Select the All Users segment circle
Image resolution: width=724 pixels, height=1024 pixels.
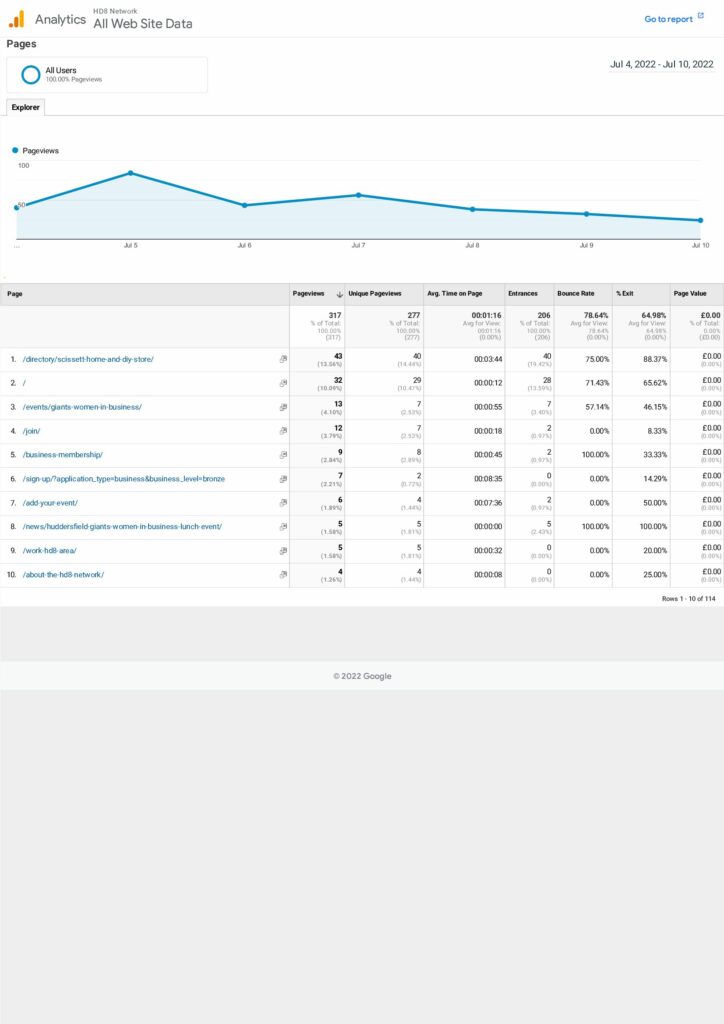(x=31, y=74)
